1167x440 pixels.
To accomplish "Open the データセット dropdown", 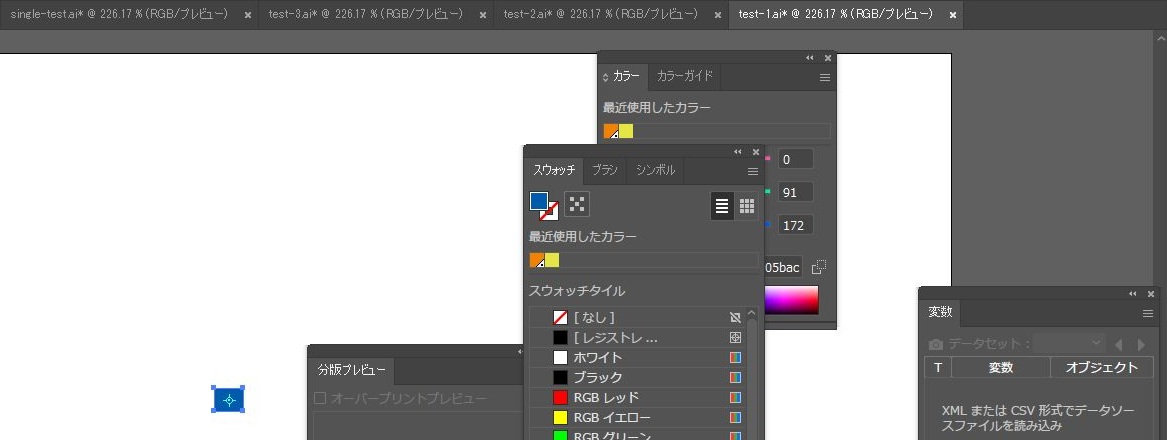I will tap(1069, 343).
